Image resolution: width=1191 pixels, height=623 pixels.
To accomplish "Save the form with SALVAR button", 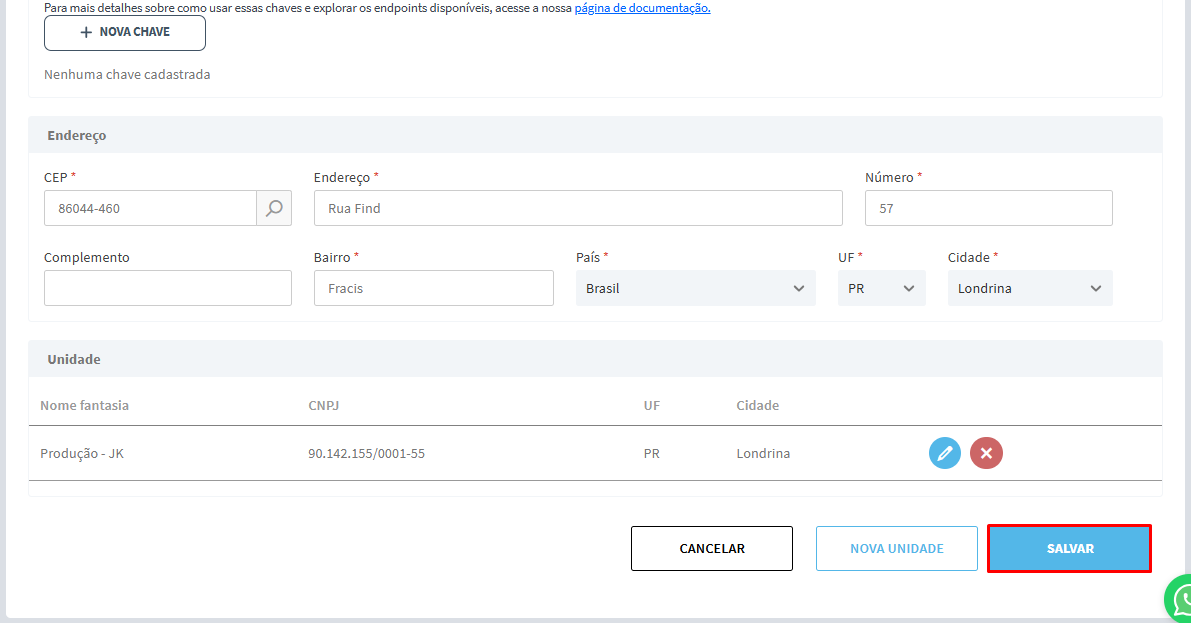I will pos(1069,548).
